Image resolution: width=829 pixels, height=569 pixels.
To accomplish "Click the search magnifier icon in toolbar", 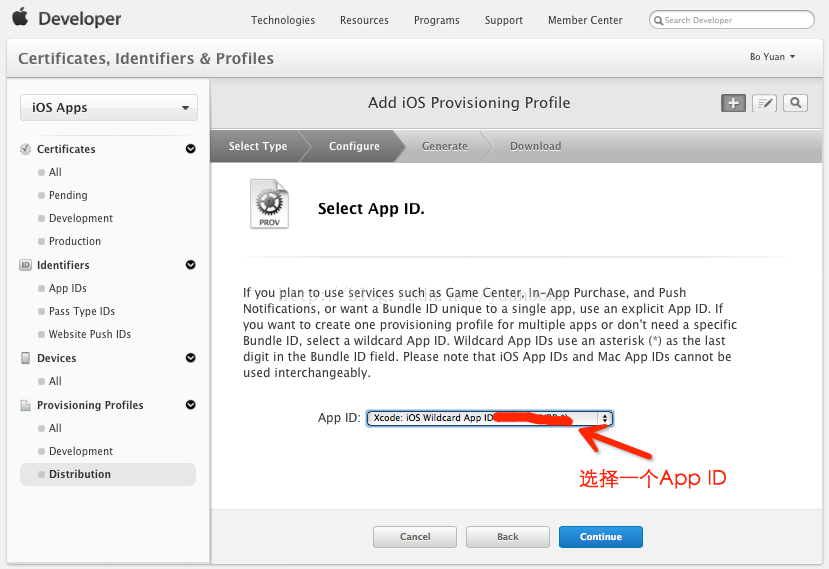I will click(795, 103).
